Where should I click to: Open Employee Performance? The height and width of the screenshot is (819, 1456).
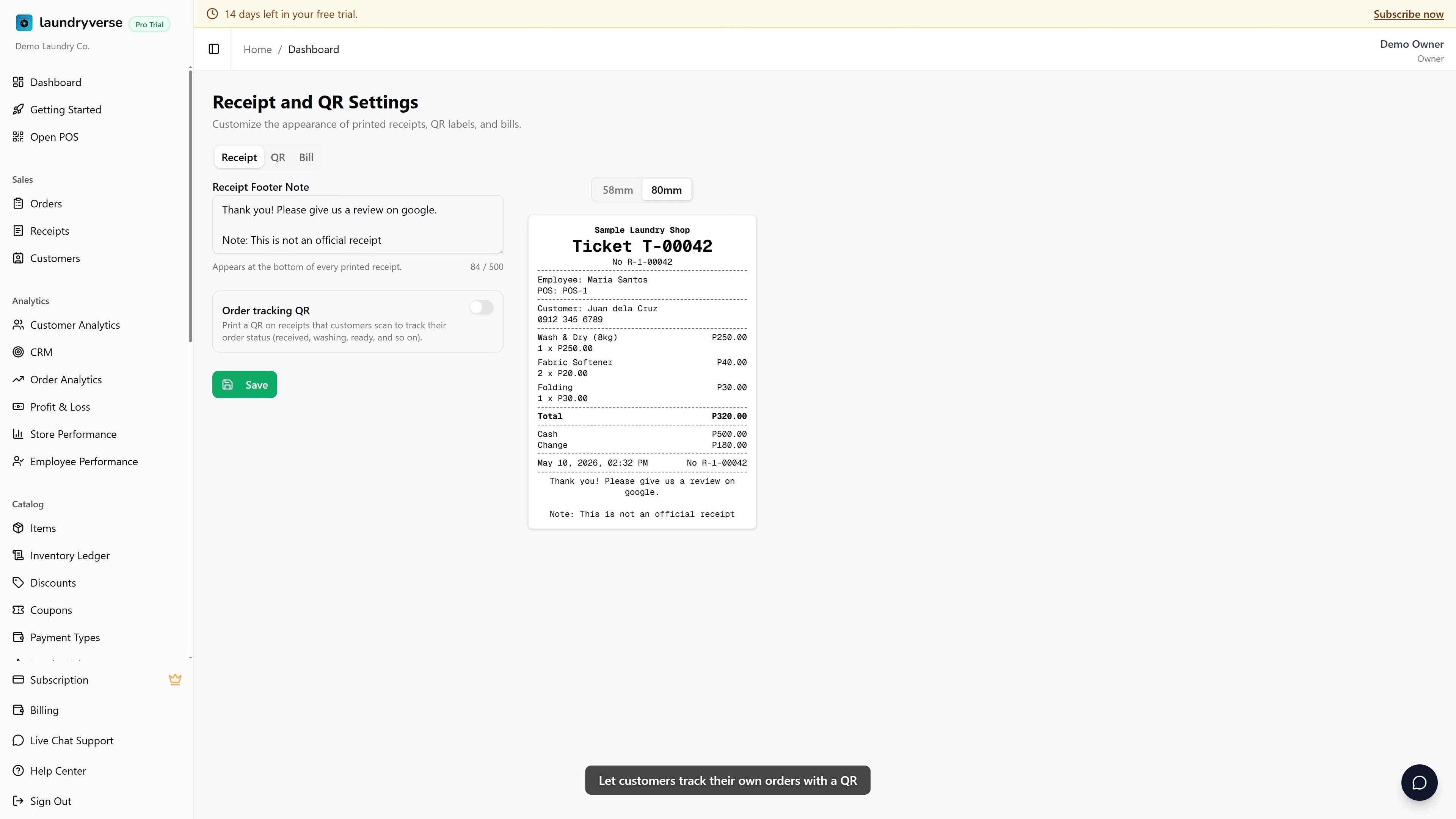[84, 461]
